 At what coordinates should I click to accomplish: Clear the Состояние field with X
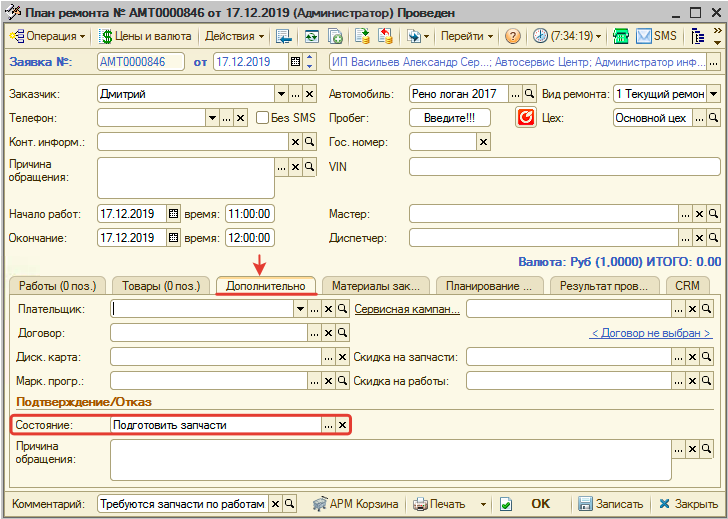[342, 425]
